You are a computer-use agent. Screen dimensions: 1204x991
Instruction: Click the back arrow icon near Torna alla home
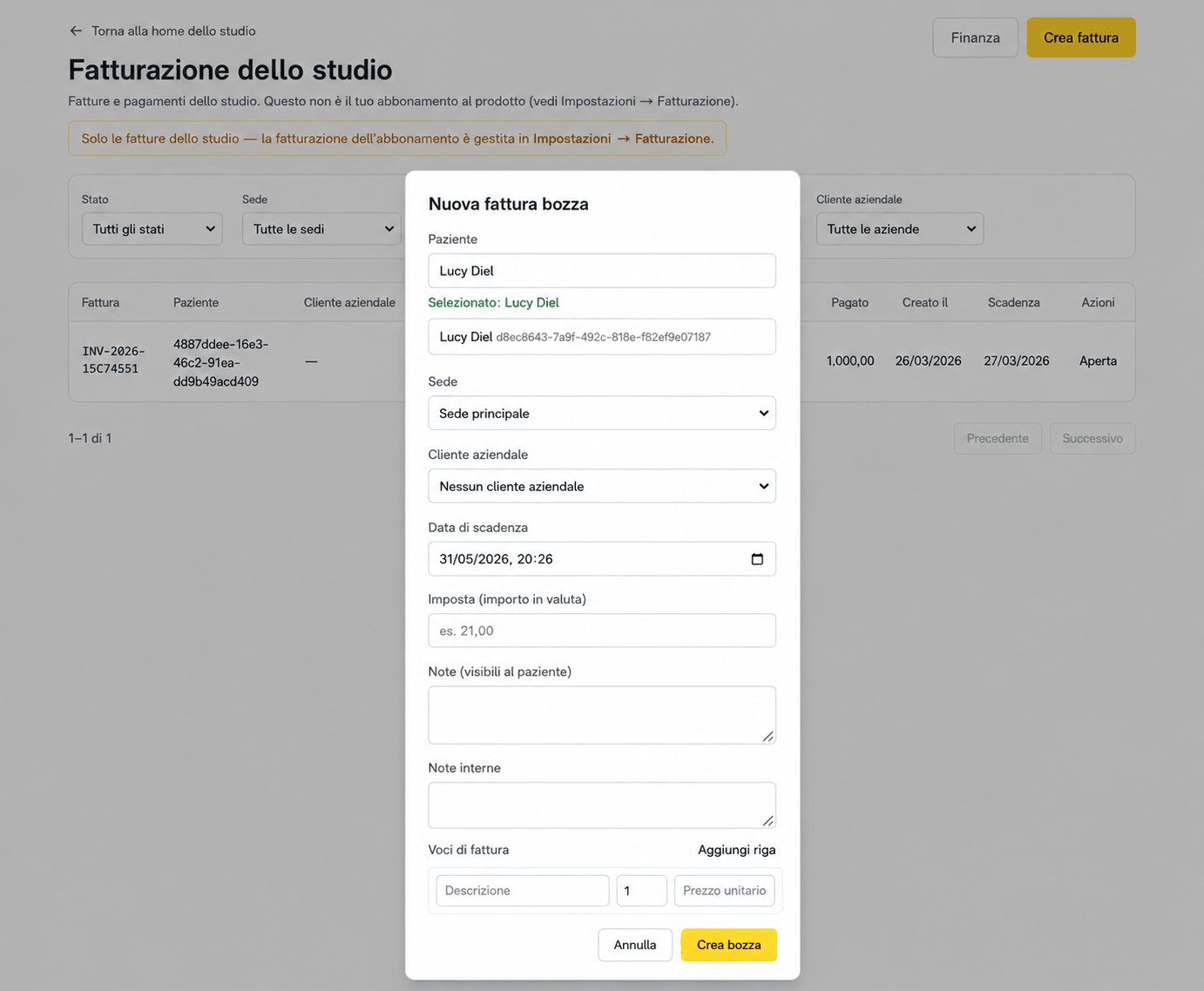(x=76, y=30)
